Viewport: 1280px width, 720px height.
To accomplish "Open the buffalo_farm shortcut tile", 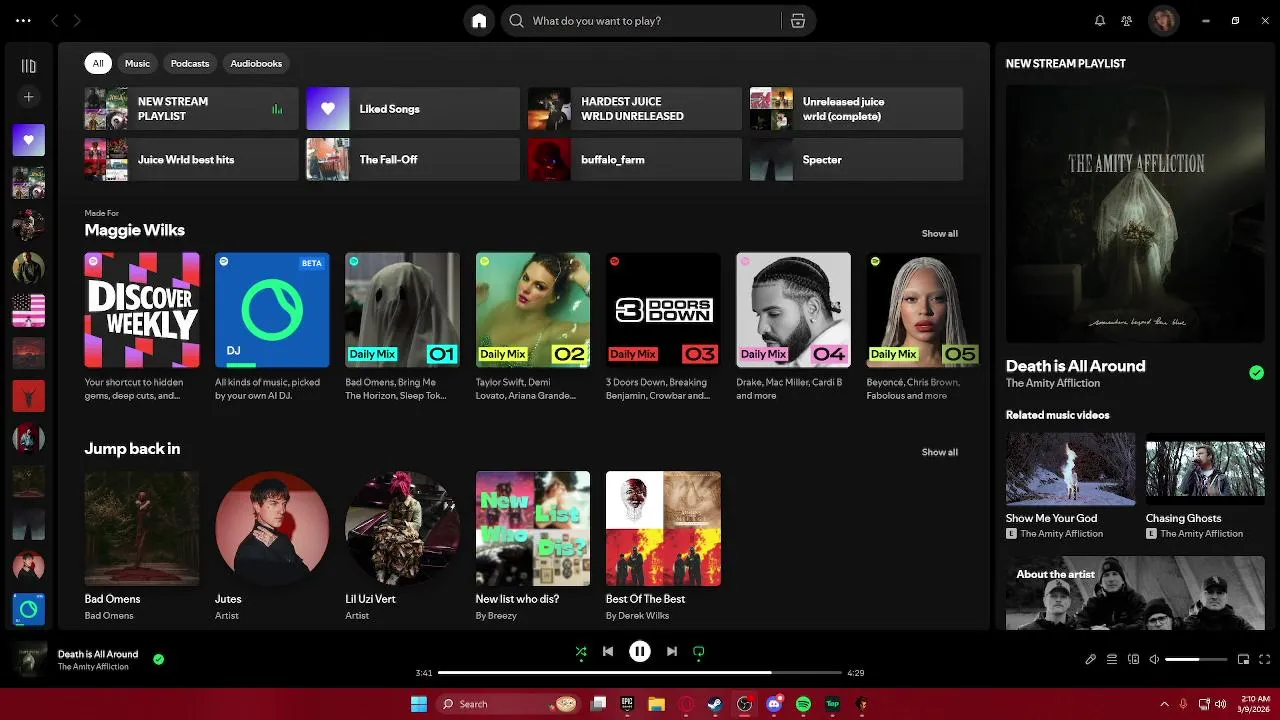I will (635, 160).
